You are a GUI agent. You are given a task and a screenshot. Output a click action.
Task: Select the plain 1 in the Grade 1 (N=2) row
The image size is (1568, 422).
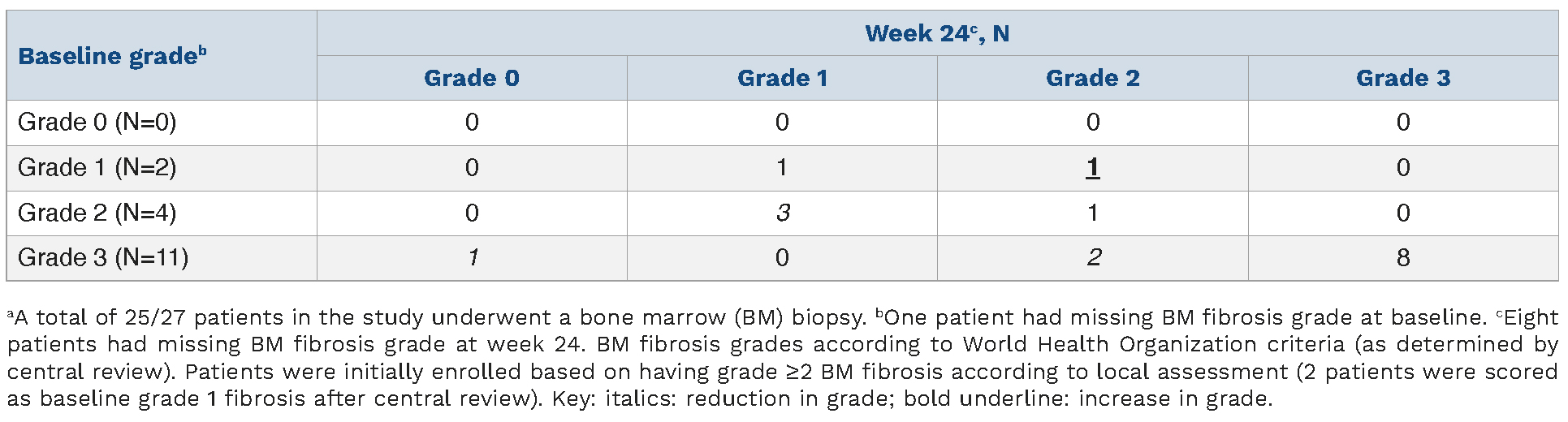tap(782, 168)
